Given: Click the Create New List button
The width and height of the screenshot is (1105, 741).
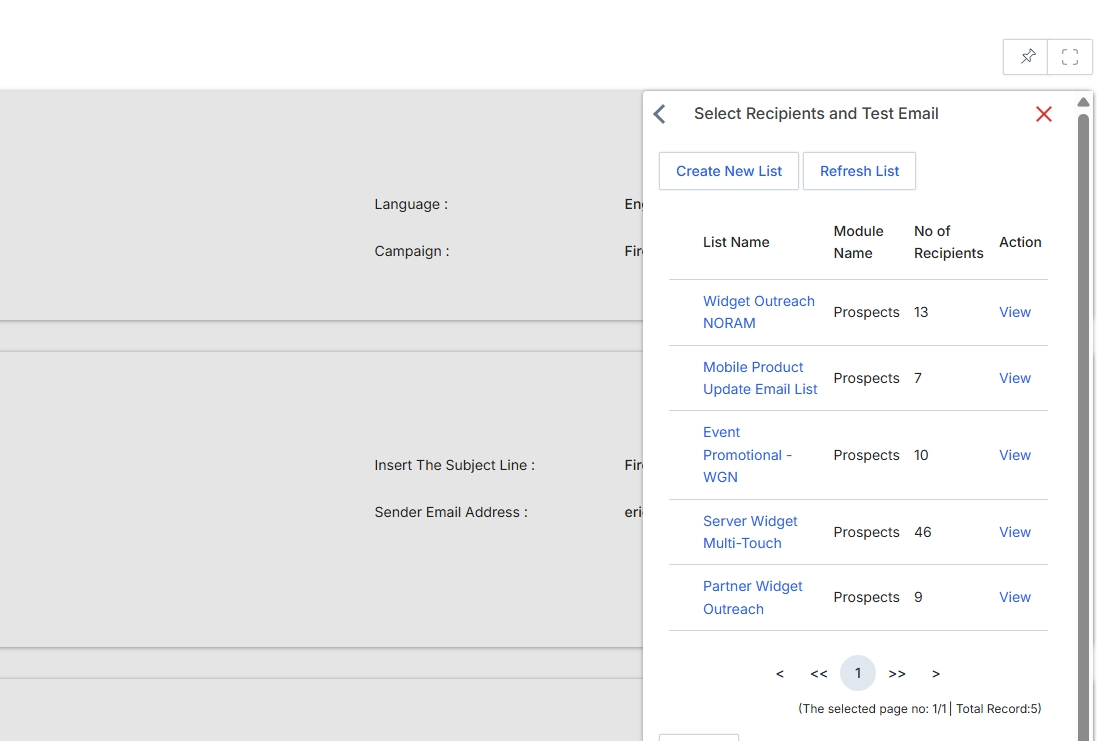Looking at the screenshot, I should tap(729, 171).
